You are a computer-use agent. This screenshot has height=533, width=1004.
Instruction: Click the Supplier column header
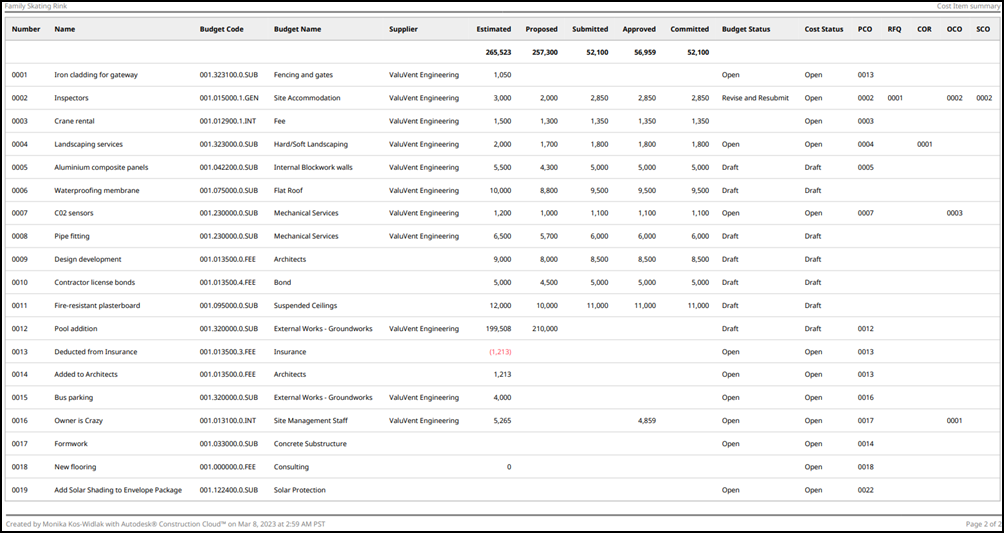click(403, 29)
